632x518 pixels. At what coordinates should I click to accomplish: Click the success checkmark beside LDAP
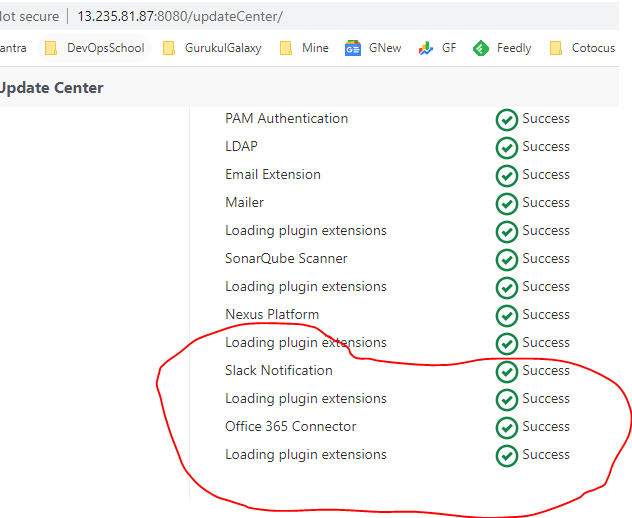point(506,148)
